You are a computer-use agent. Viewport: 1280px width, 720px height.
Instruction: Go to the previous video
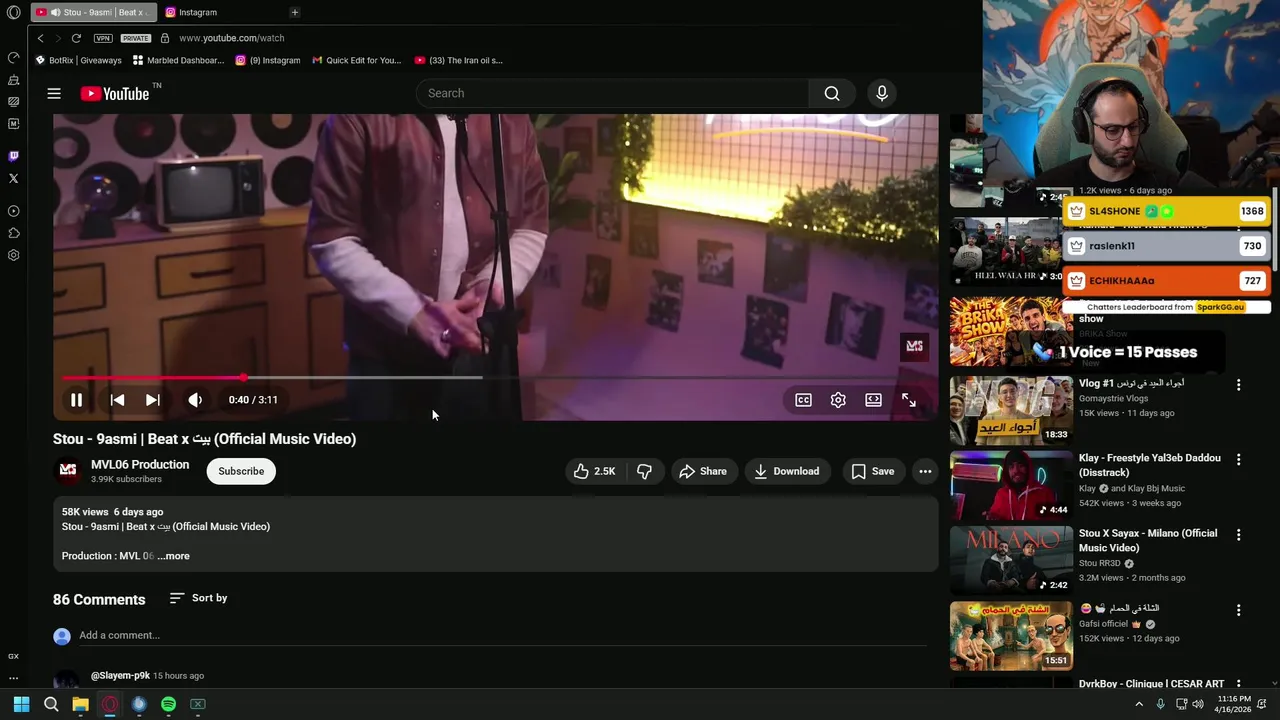click(117, 400)
